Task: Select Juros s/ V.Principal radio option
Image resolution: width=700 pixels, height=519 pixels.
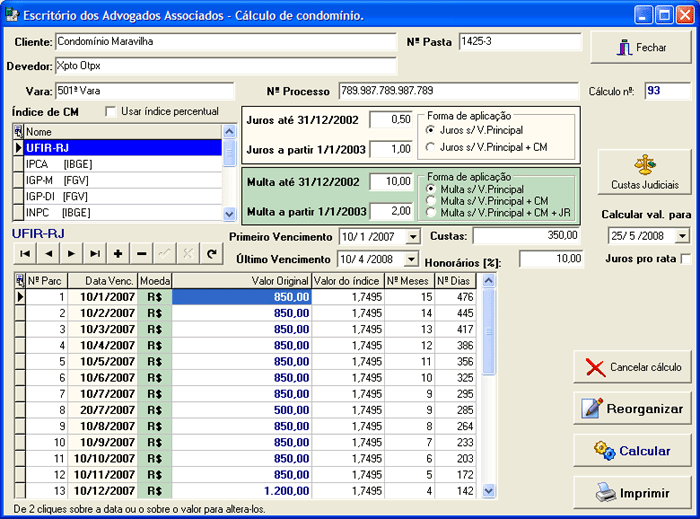Action: click(x=430, y=130)
